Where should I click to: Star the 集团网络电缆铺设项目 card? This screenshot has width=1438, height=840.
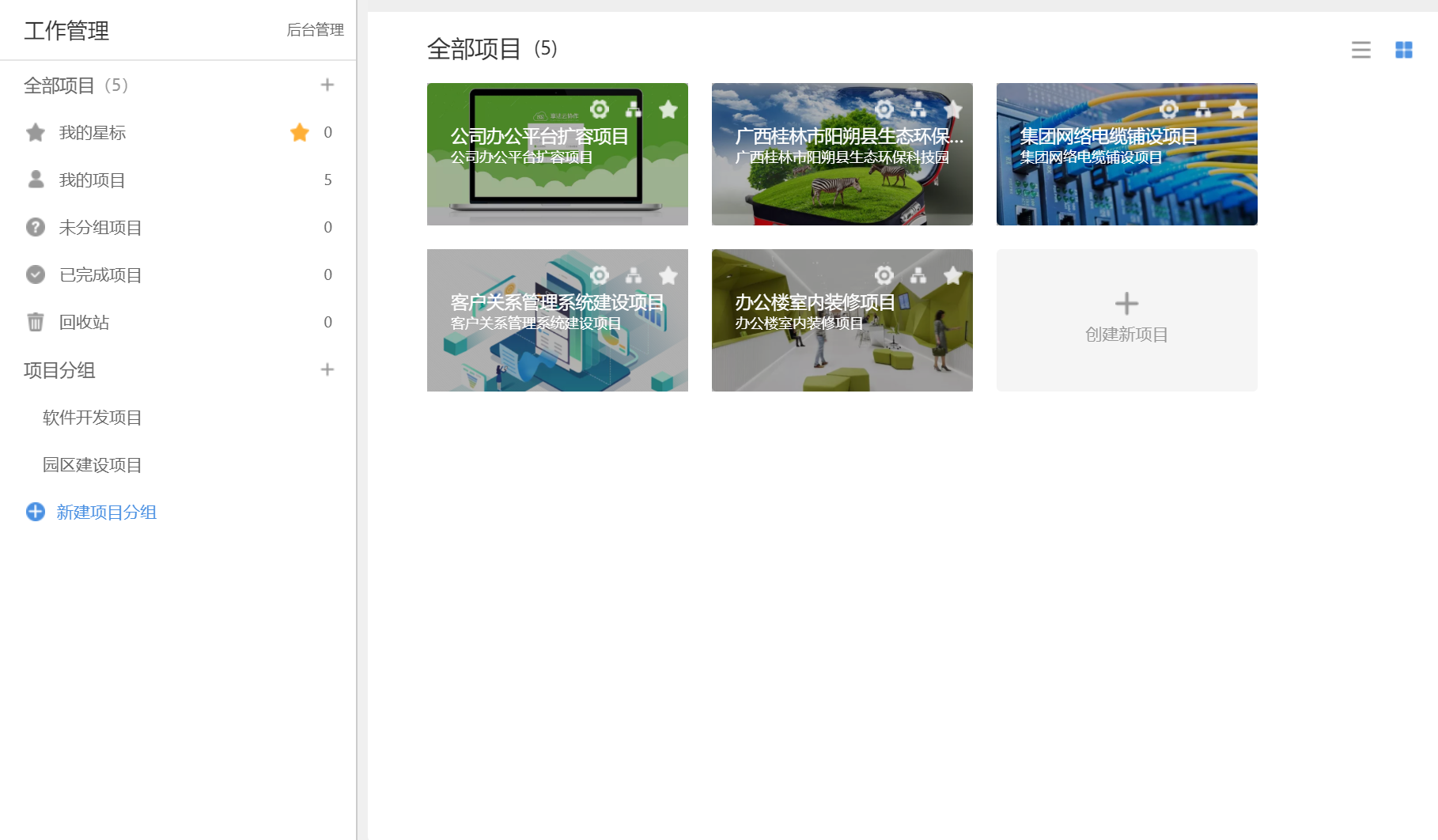pos(1238,109)
